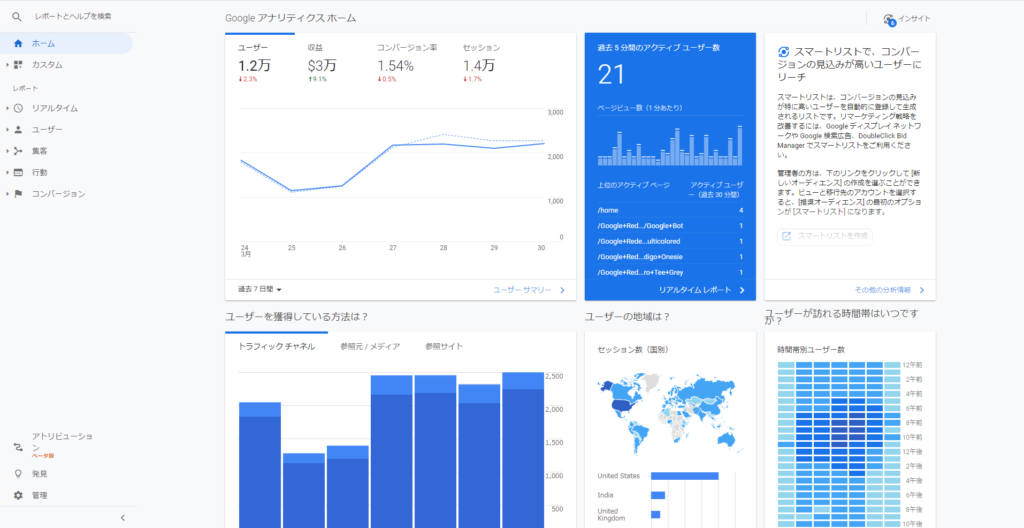Open the インサイト panel

point(907,20)
